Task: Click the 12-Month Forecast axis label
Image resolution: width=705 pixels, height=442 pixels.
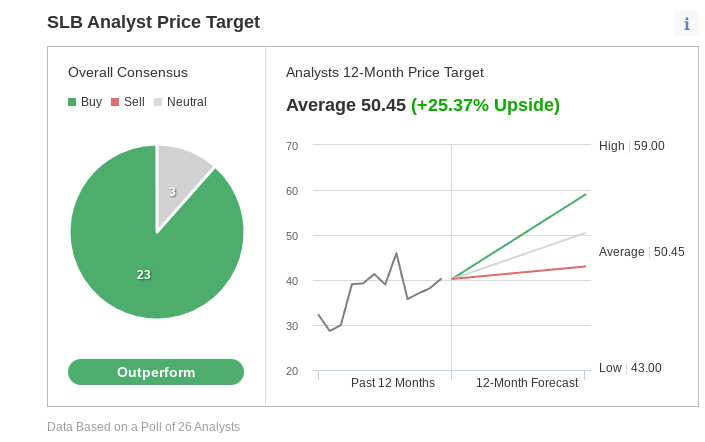Action: 527,383
